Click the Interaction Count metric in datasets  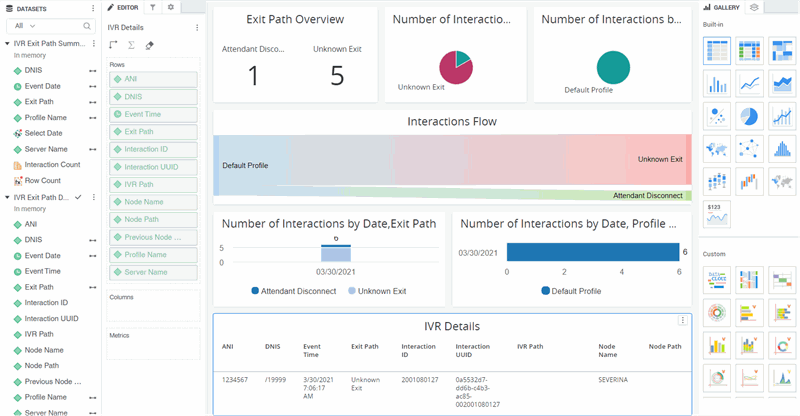(52, 165)
